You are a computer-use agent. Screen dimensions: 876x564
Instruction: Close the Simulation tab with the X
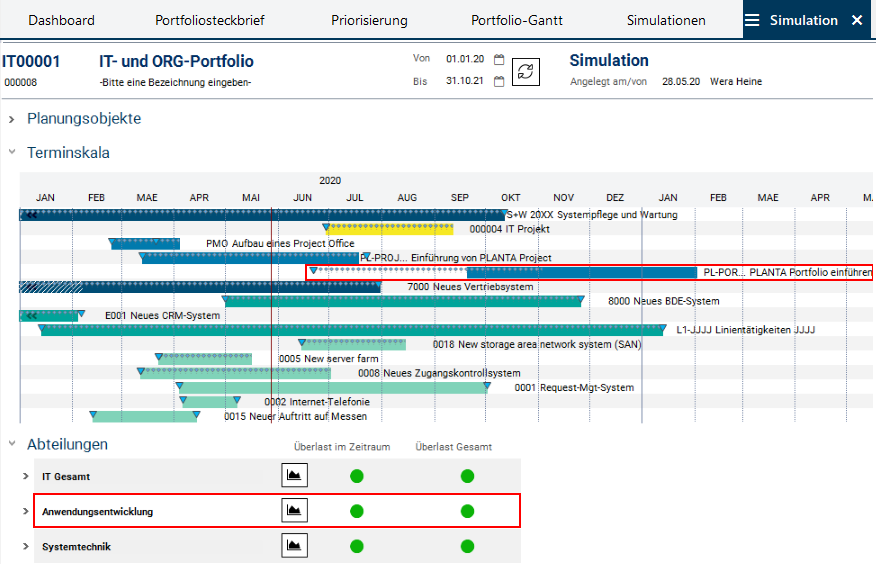coord(856,20)
